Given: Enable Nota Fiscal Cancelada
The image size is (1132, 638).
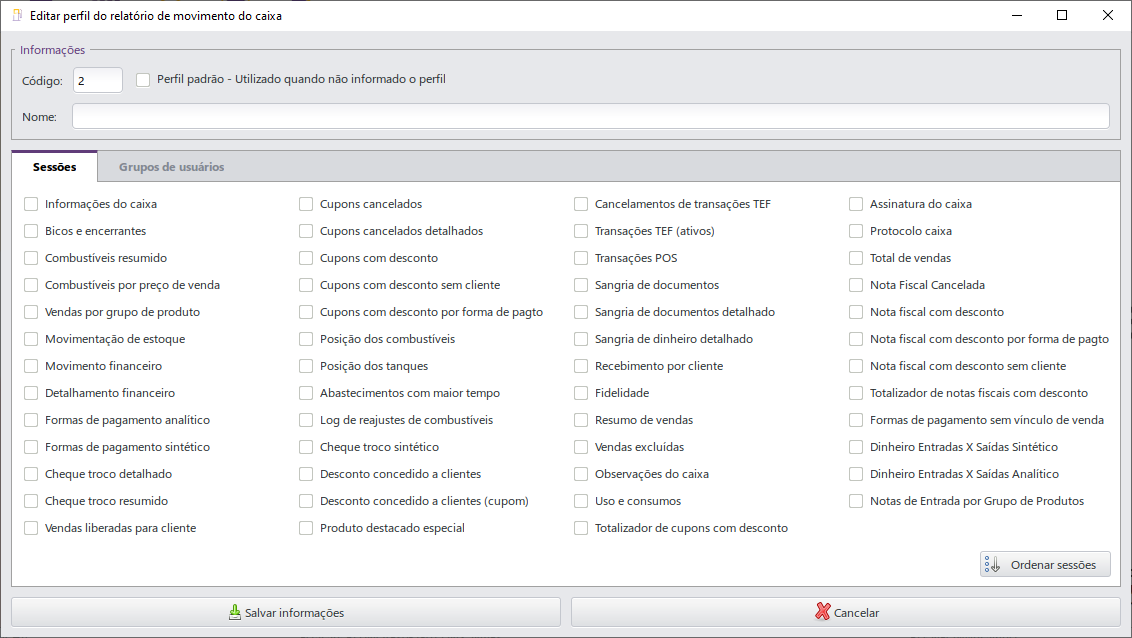Looking at the screenshot, I should (856, 285).
